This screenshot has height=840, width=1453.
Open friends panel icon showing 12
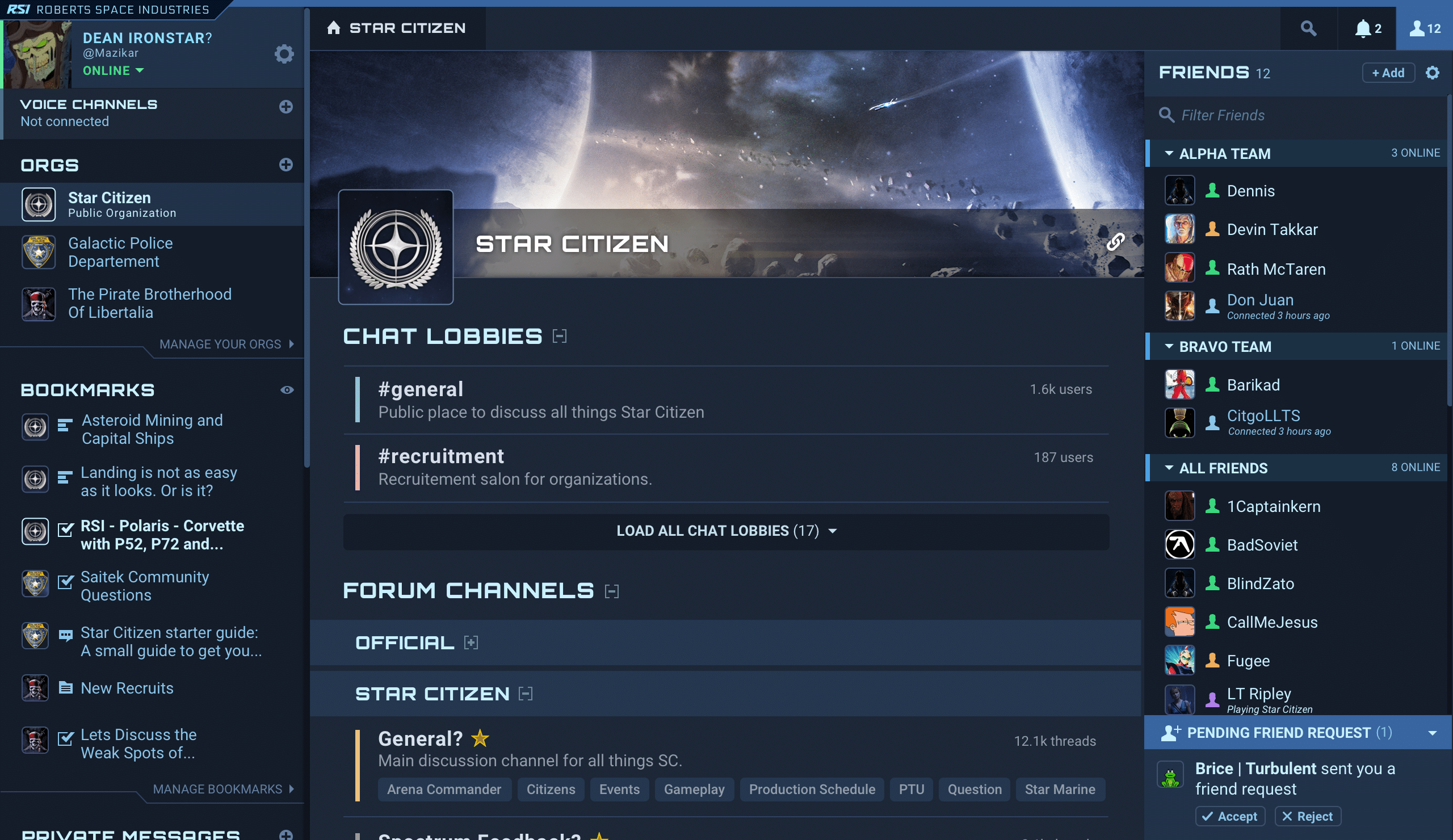[1425, 28]
